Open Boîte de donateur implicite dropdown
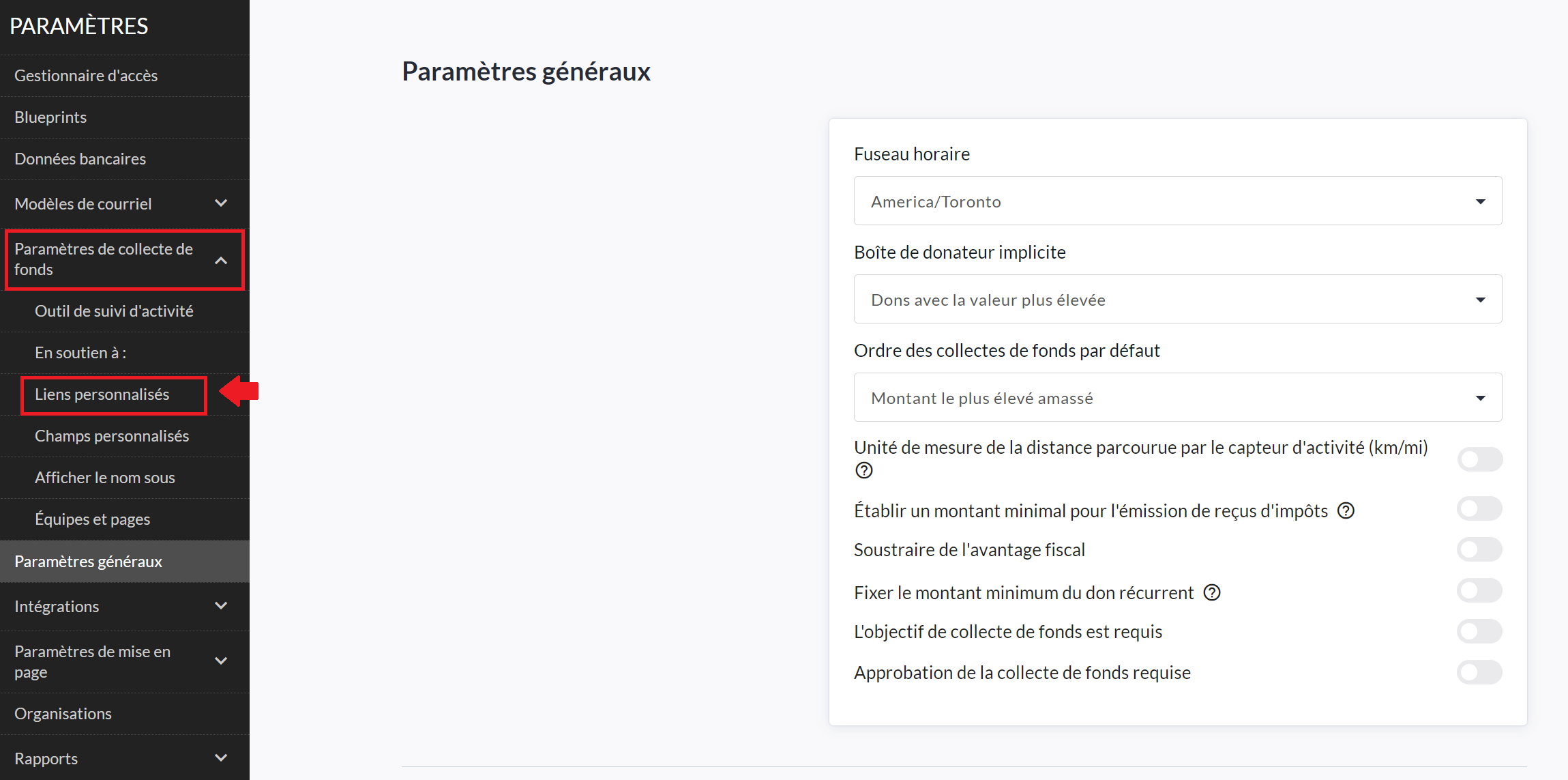 click(1177, 300)
